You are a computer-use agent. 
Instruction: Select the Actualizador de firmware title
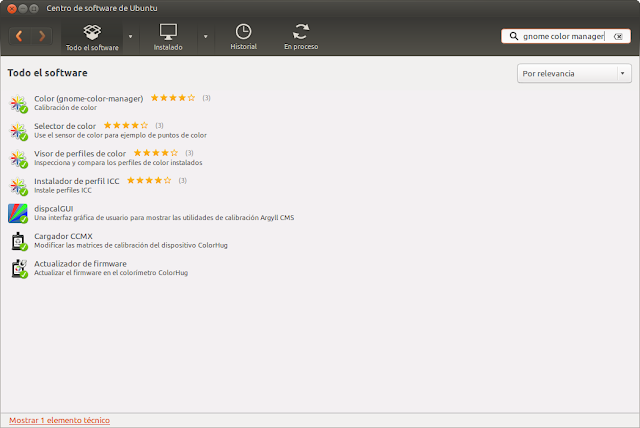pyautogui.click(x=80, y=264)
